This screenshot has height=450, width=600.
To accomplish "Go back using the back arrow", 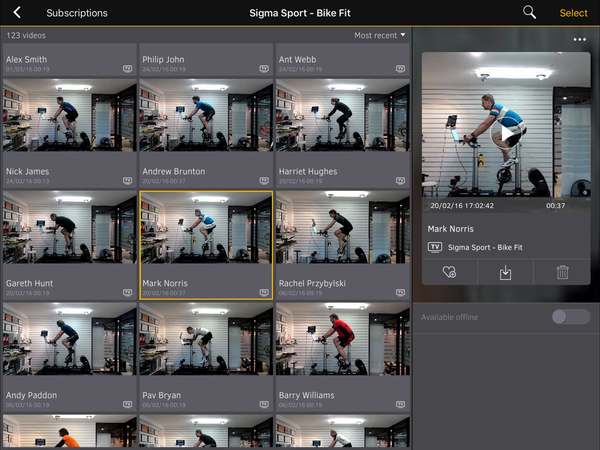I will click(x=17, y=13).
